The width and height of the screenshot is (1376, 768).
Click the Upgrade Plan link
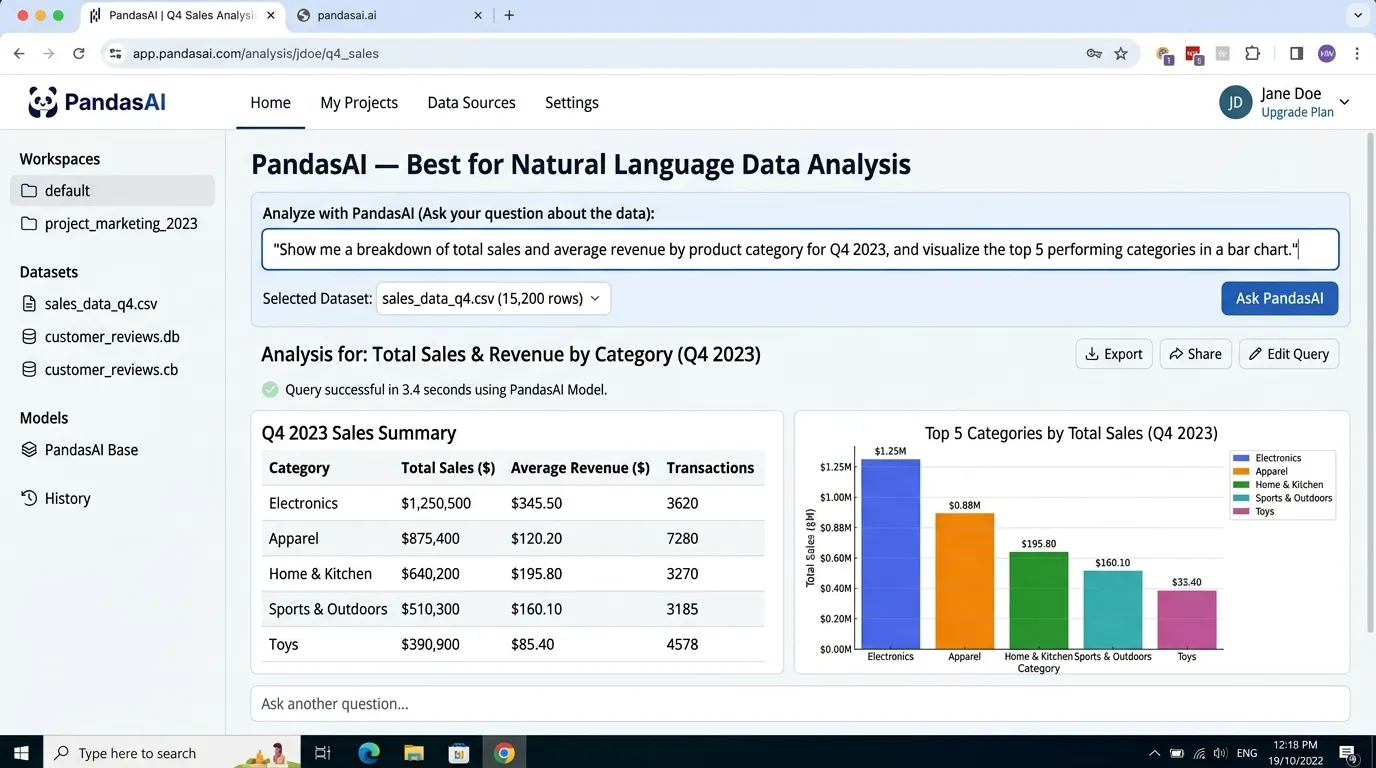(1297, 112)
